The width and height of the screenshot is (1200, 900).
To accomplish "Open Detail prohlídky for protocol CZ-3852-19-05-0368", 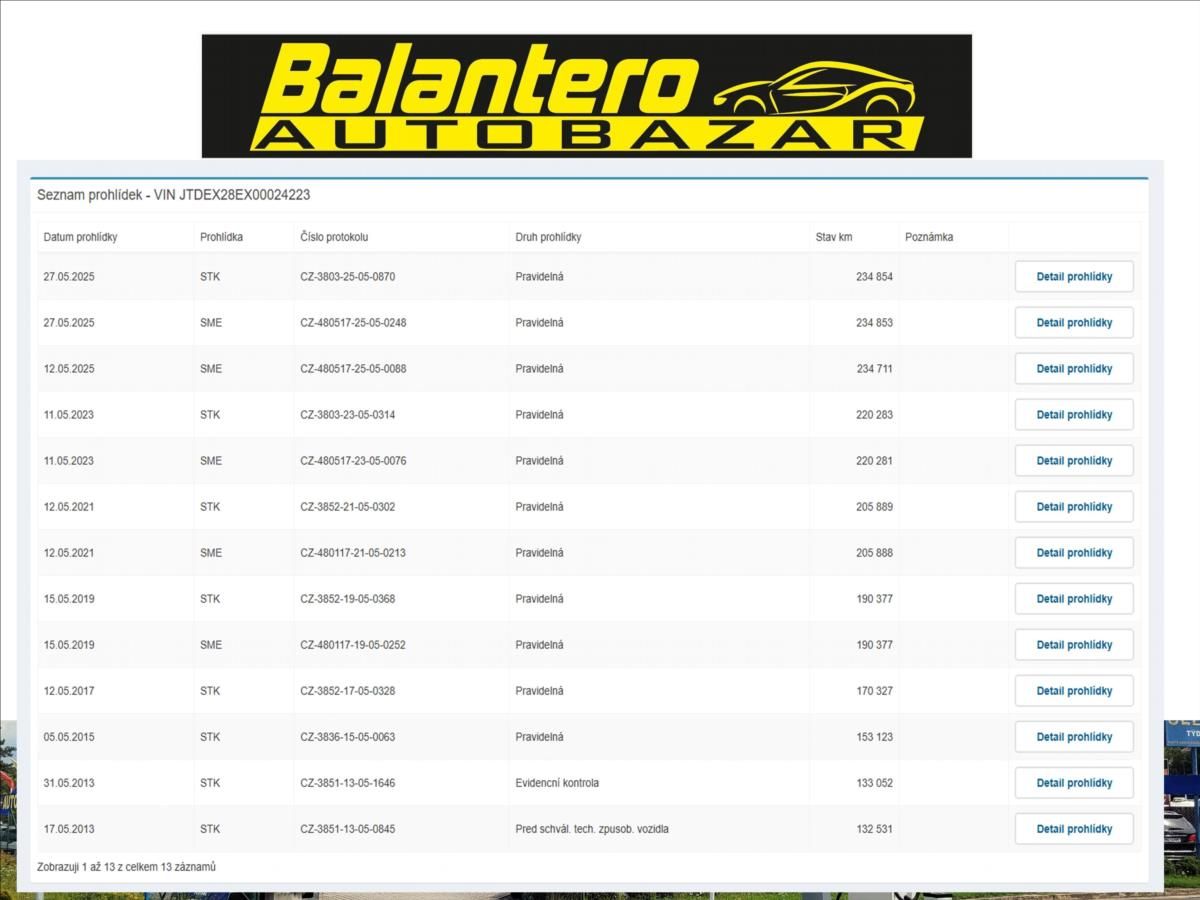I will [1074, 598].
